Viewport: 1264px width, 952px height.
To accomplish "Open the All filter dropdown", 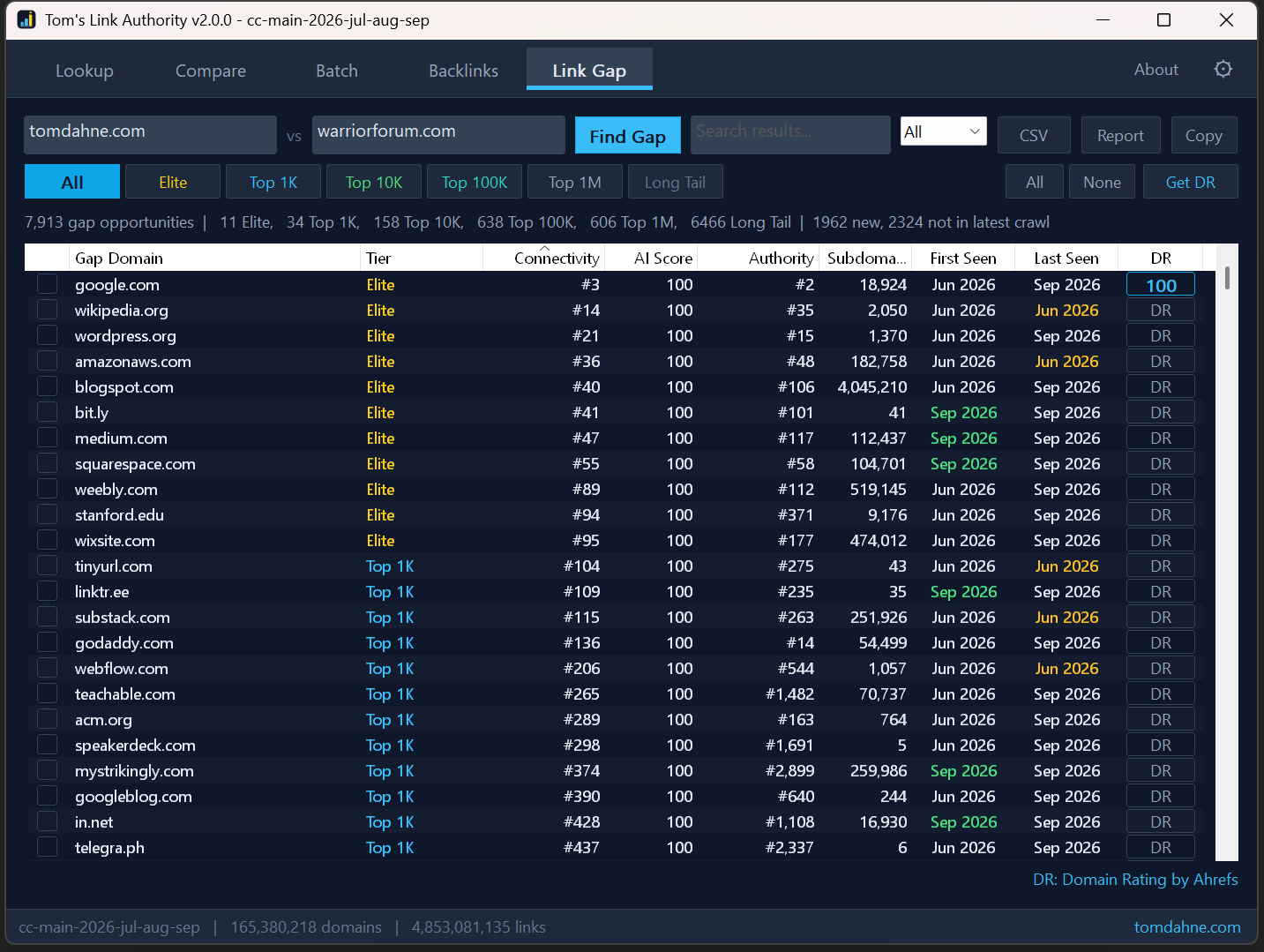I will (943, 131).
